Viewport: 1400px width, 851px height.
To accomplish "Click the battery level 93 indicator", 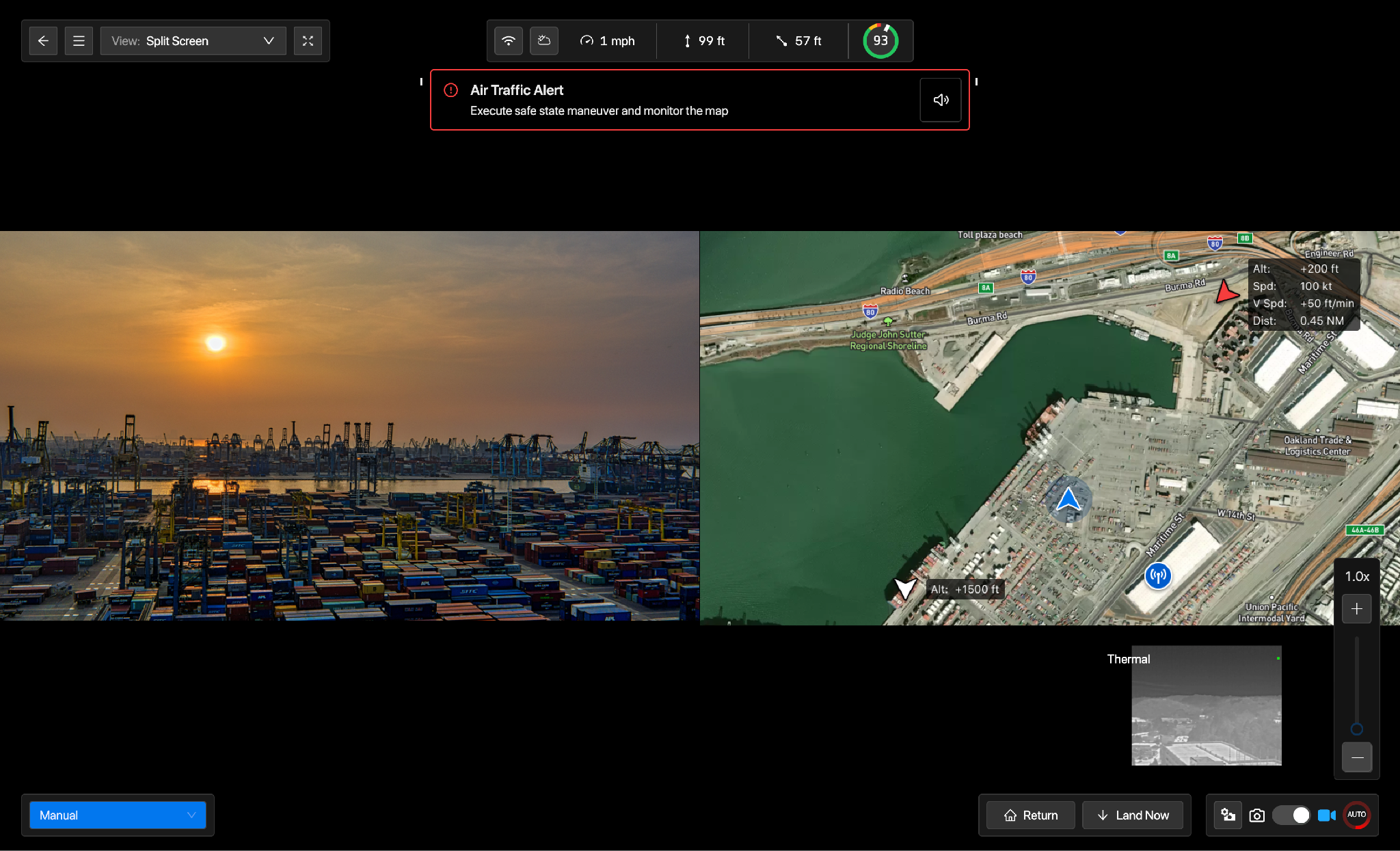I will pos(880,41).
